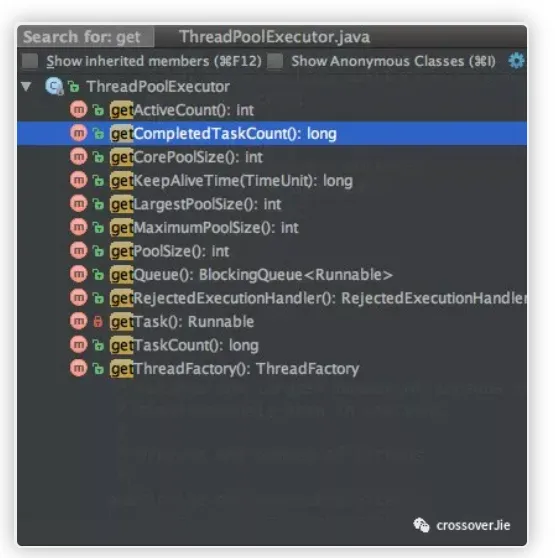Click red private lock icon on getTask

point(97,322)
